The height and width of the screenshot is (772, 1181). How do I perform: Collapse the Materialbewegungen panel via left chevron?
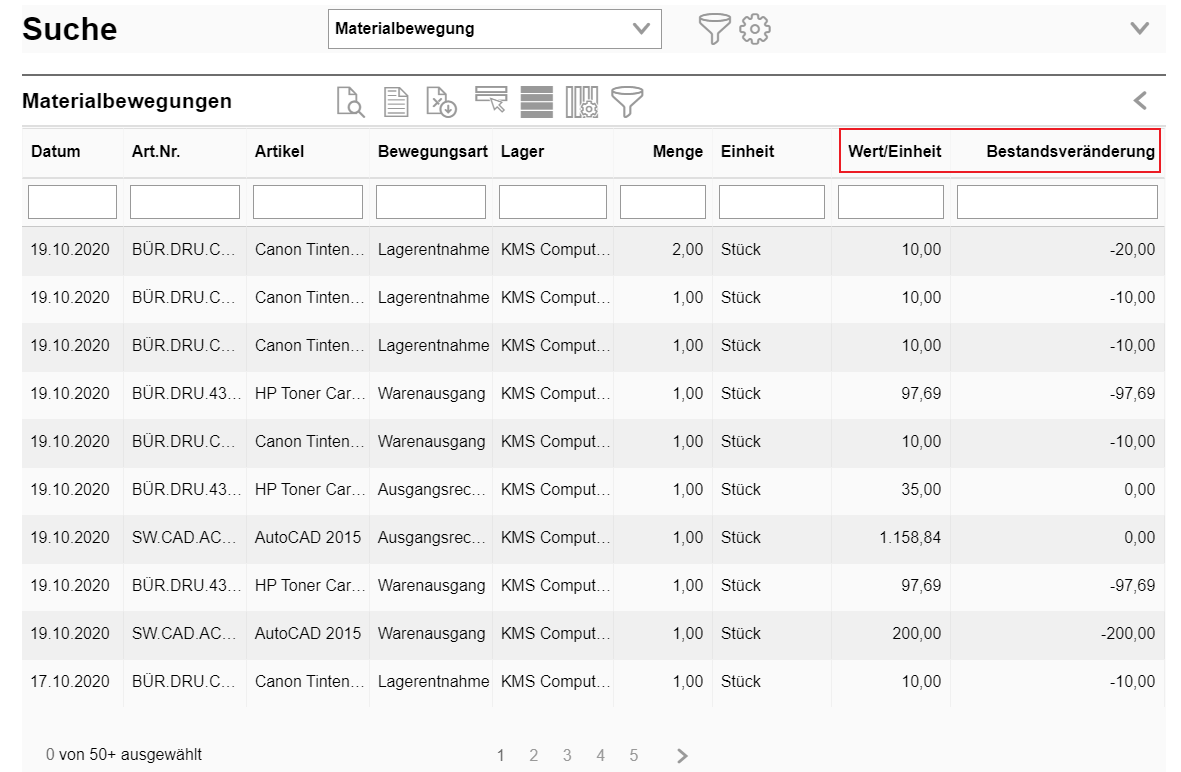point(1140,100)
